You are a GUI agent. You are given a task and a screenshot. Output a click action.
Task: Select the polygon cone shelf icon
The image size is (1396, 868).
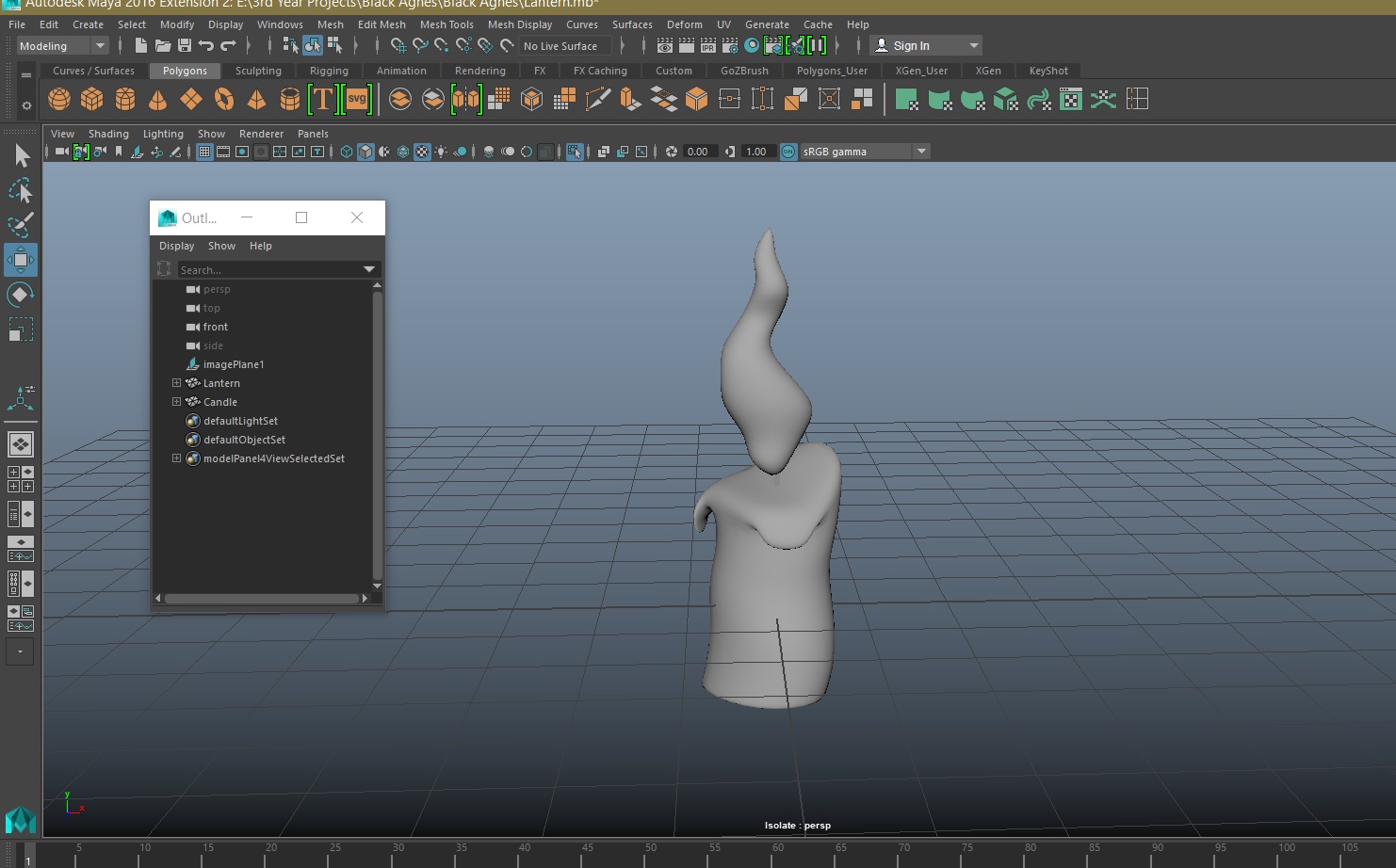click(157, 99)
